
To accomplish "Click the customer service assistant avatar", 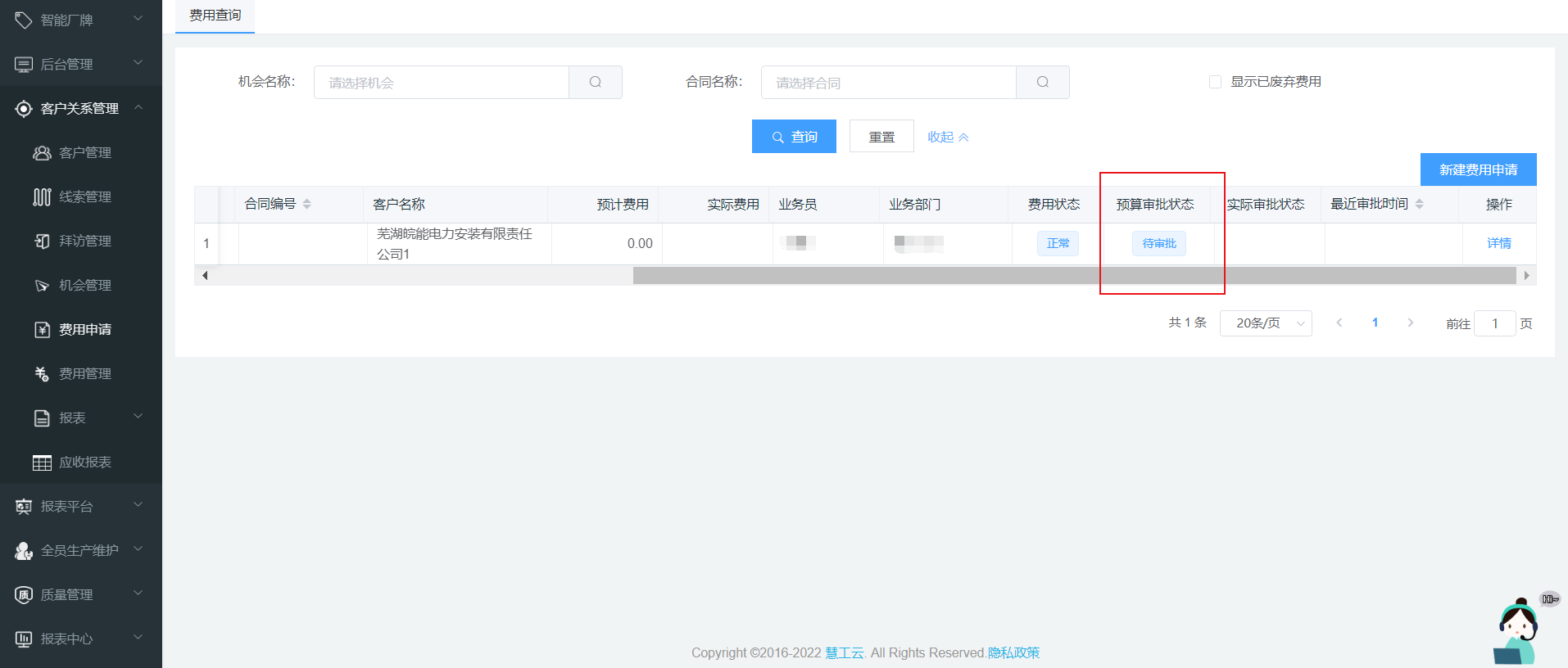I will (x=1518, y=632).
